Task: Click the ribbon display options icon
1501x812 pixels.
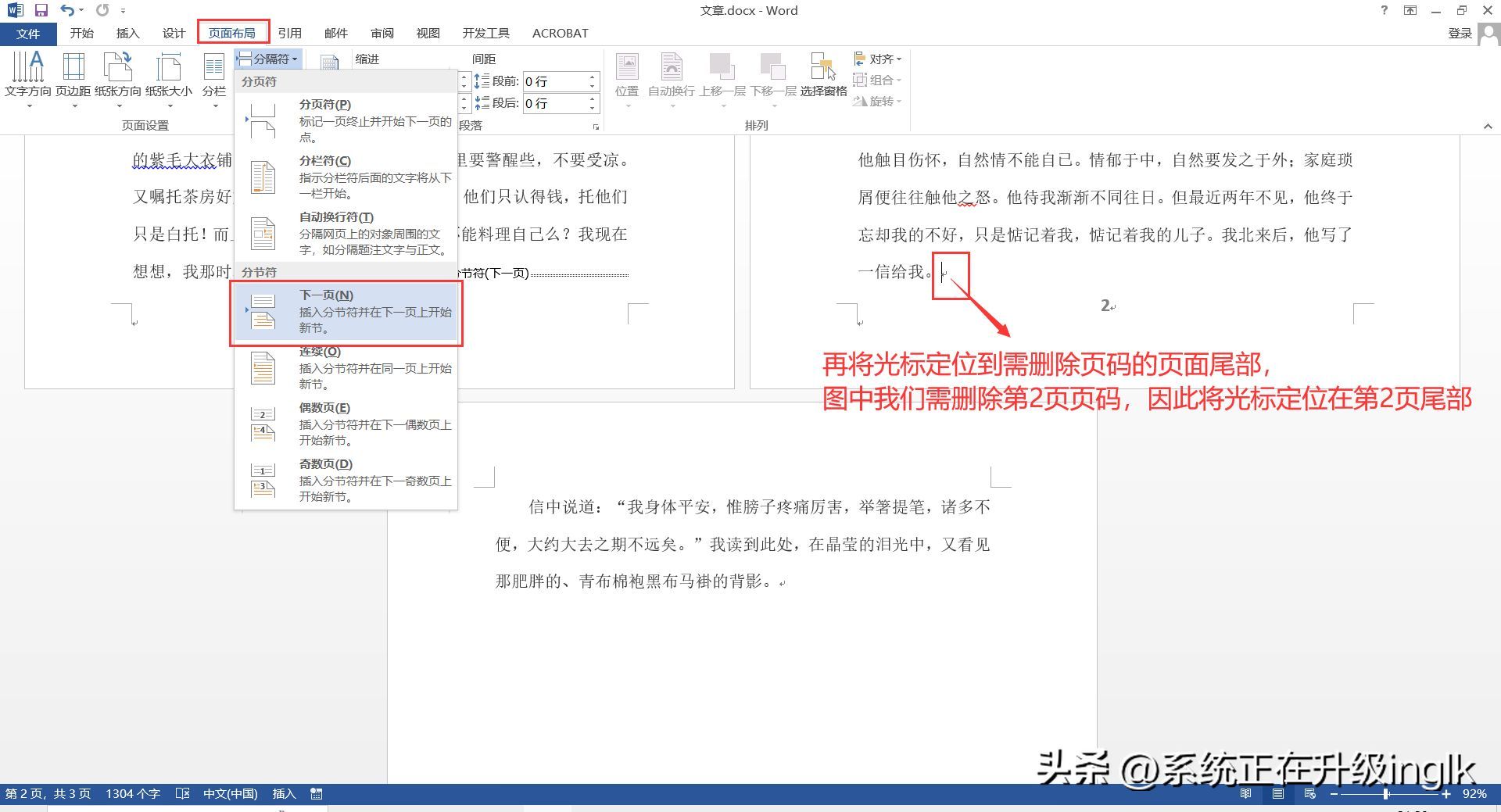Action: click(x=1410, y=10)
